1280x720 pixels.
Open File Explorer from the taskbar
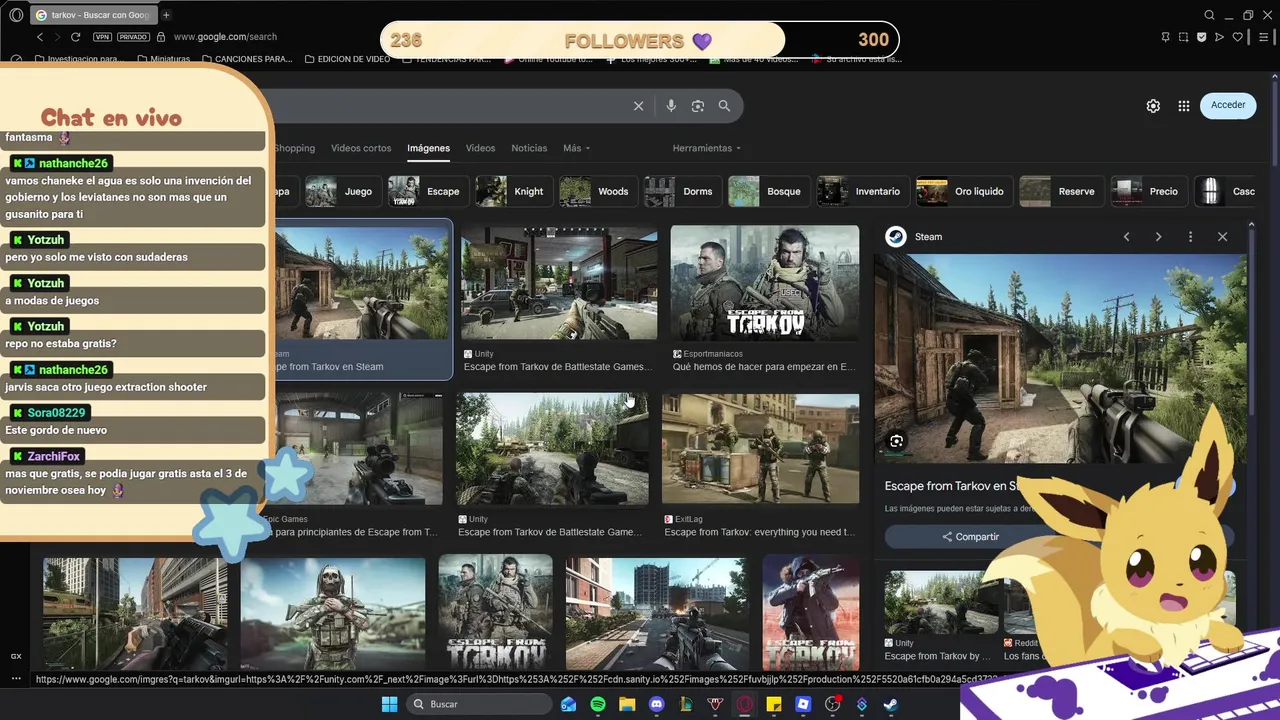point(627,704)
